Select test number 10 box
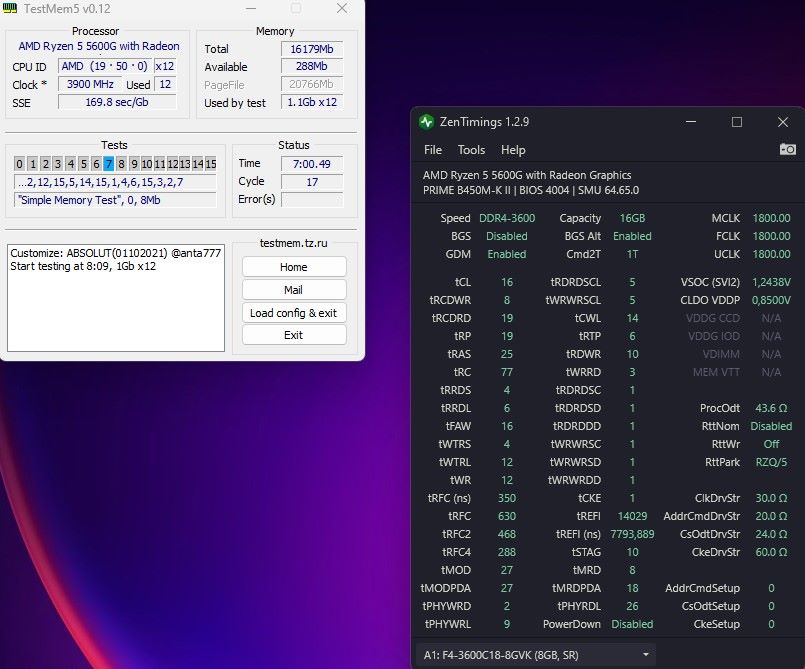 [x=147, y=164]
